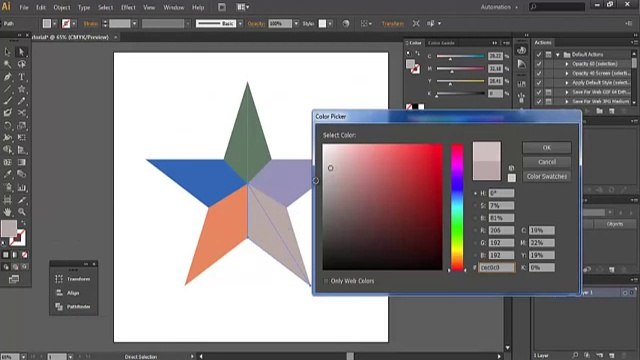This screenshot has height=360, width=640.
Task: Open the Object menu
Action: [x=62, y=7]
